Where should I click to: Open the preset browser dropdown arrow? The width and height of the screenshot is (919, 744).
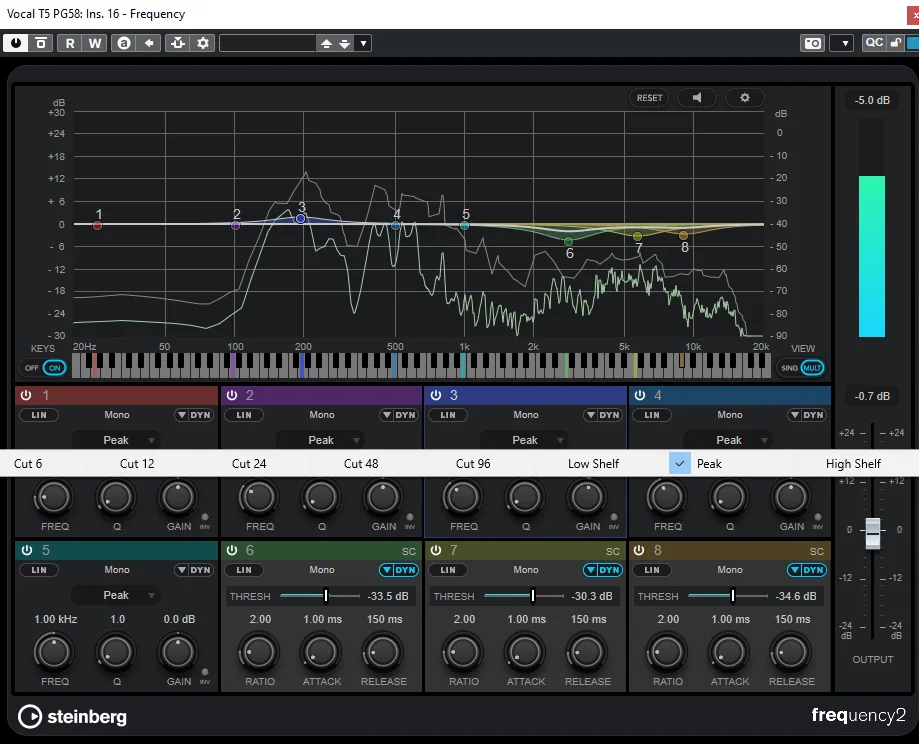364,43
